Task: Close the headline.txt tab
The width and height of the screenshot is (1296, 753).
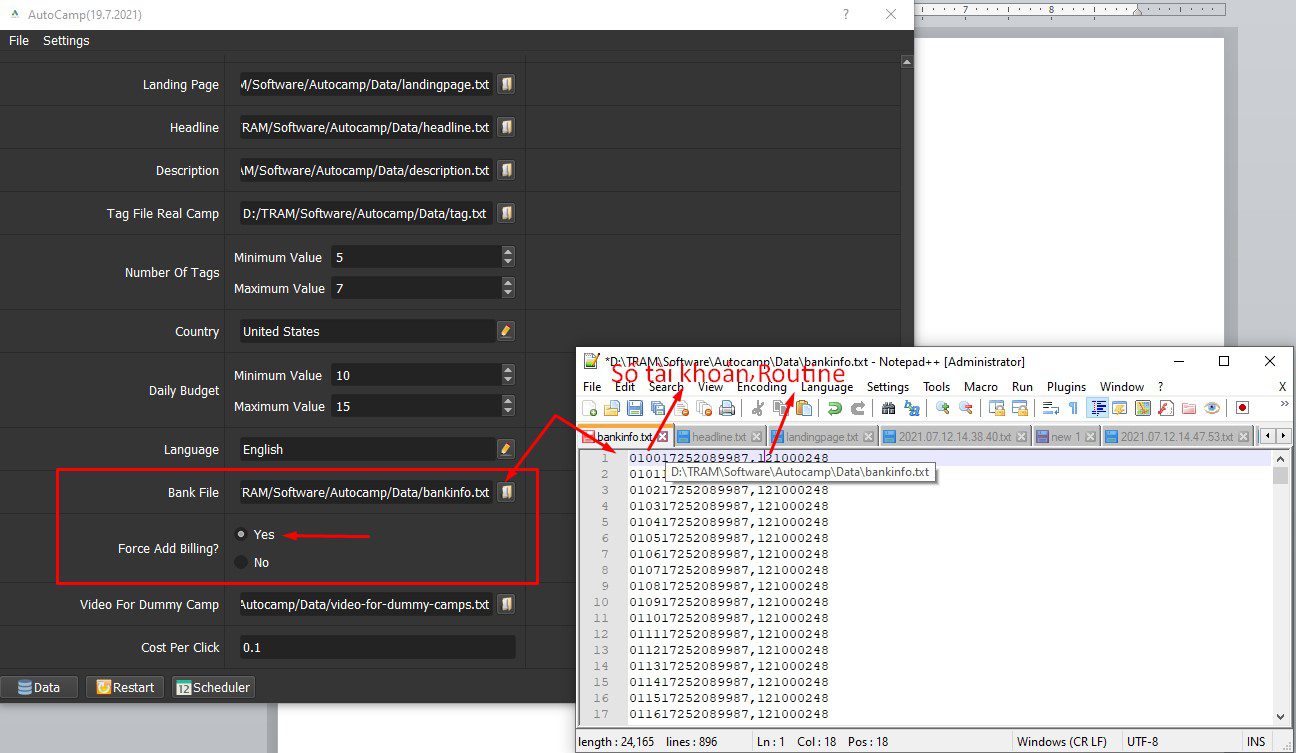Action: point(757,437)
